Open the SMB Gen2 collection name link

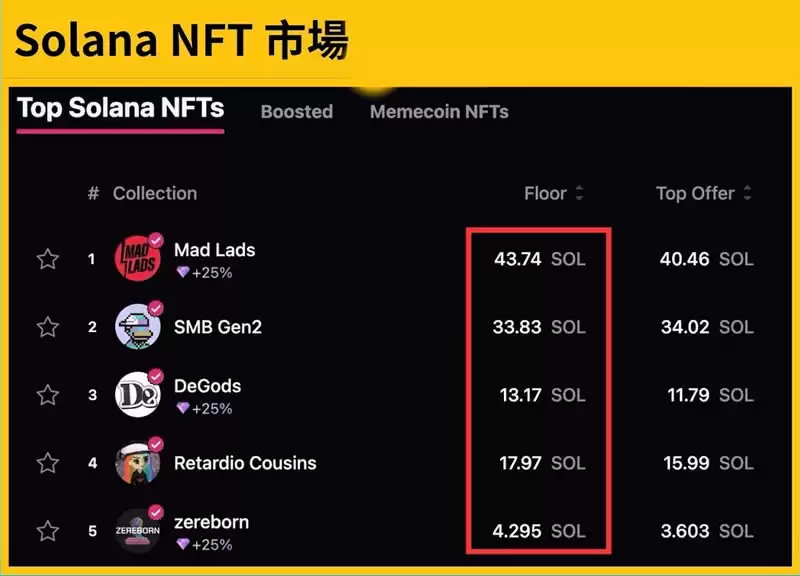pyautogui.click(x=218, y=327)
